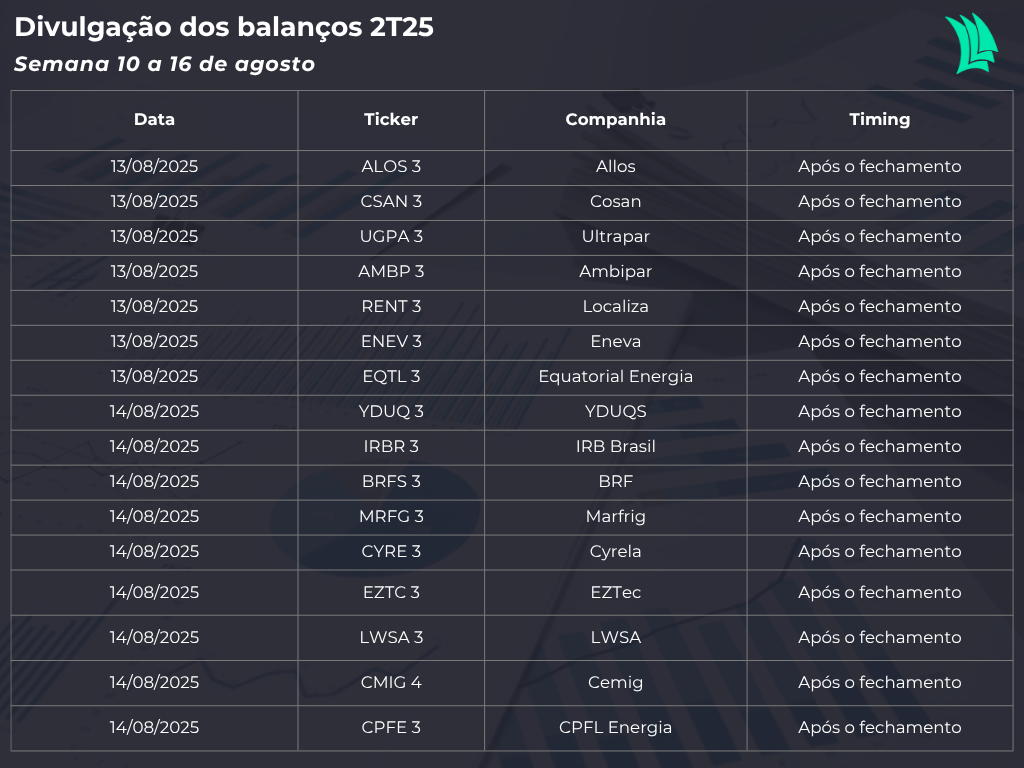The width and height of the screenshot is (1024, 768).
Task: Select the IRB Brasil company cell
Action: tap(615, 447)
